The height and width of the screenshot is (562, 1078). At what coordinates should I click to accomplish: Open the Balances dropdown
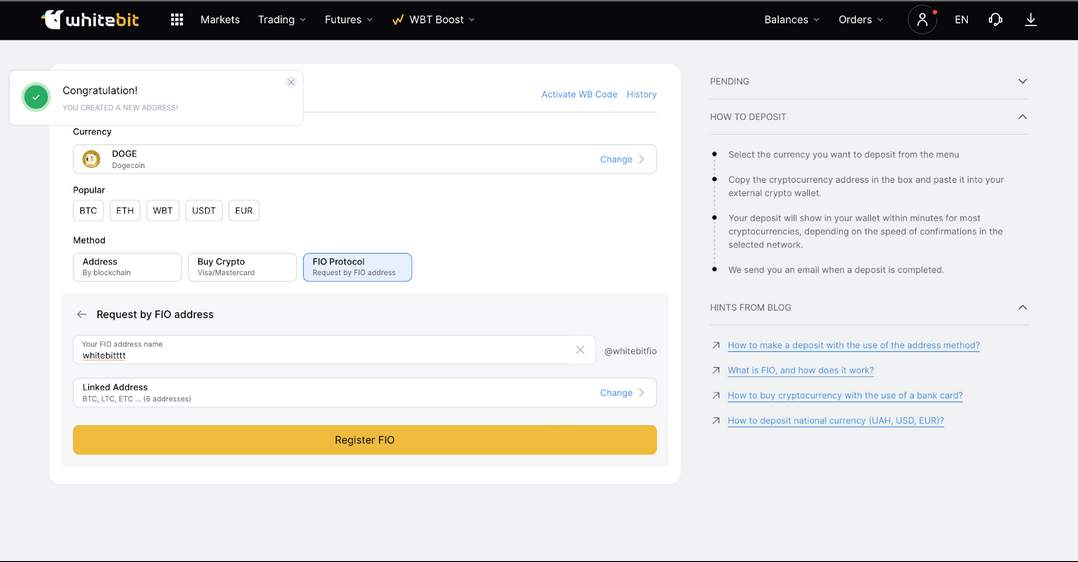coord(792,19)
